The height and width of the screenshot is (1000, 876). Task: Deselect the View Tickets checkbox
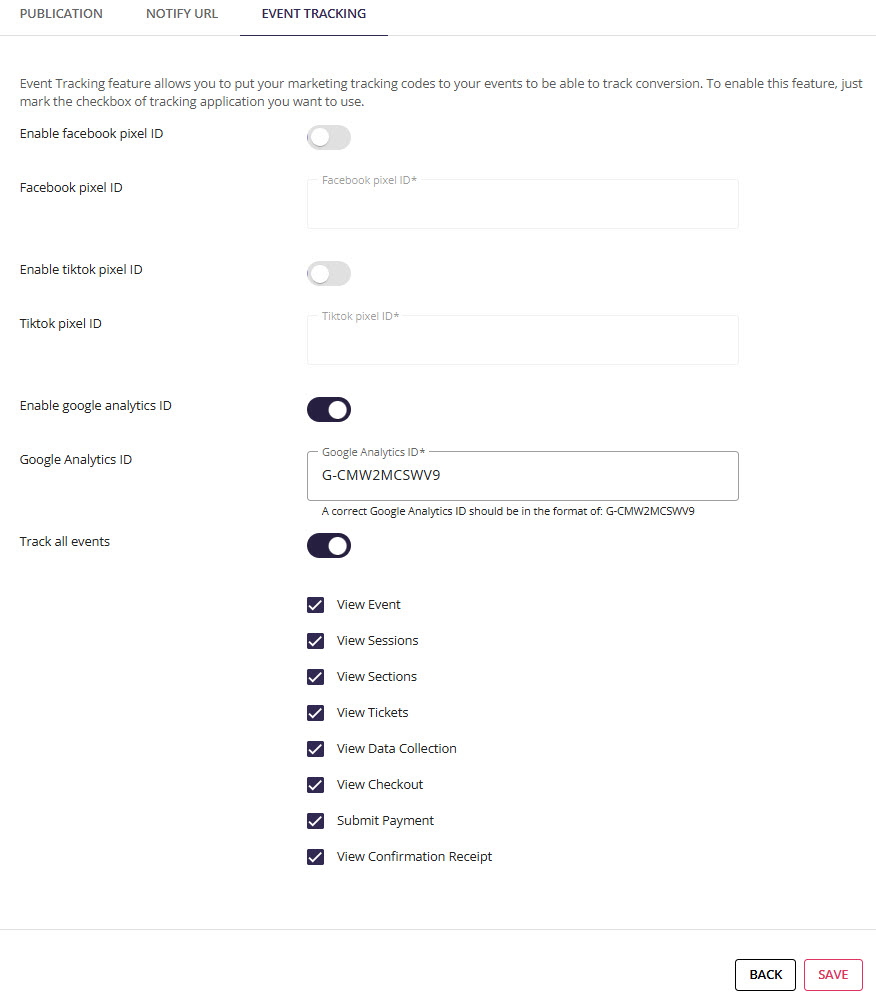[316, 712]
